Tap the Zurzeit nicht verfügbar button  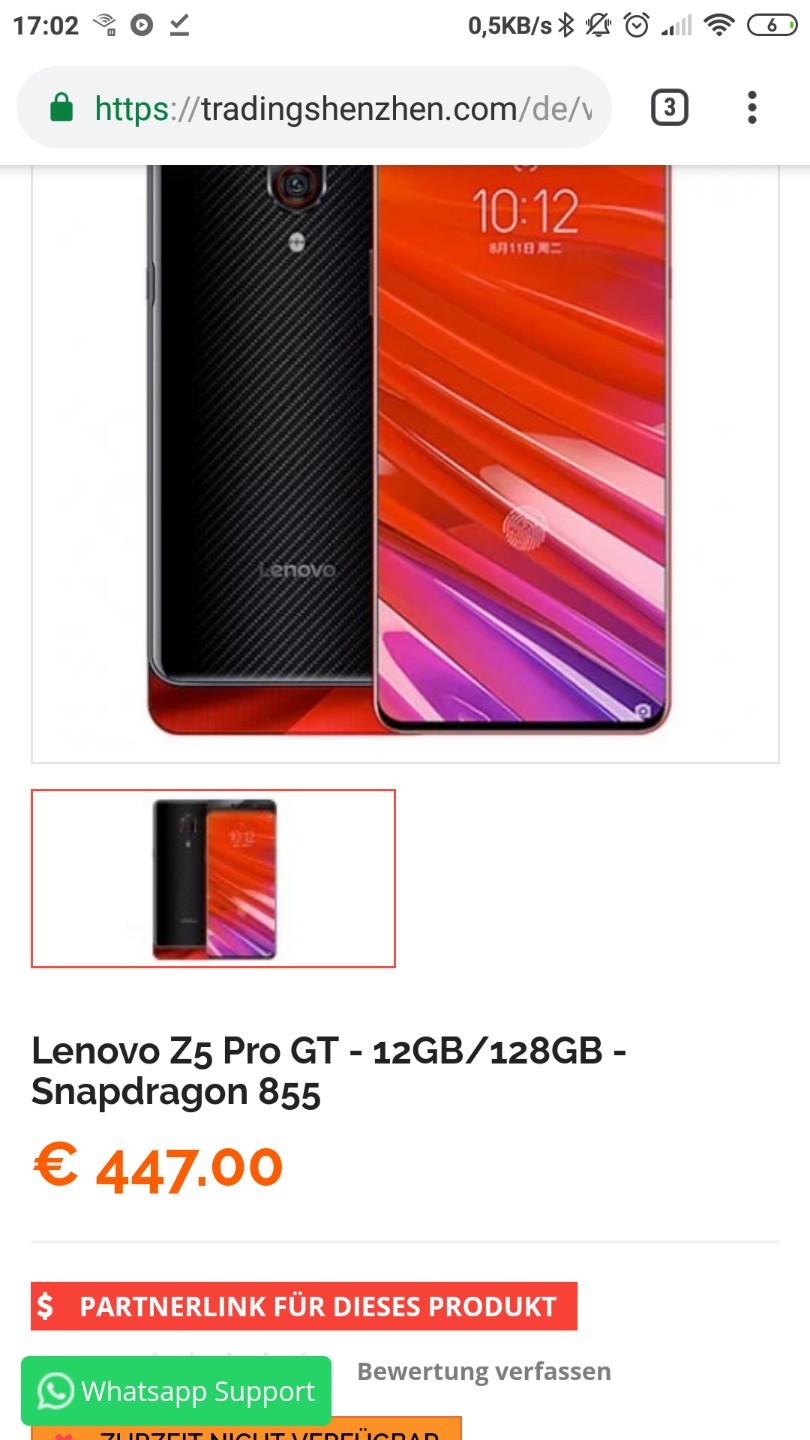pos(246,1429)
